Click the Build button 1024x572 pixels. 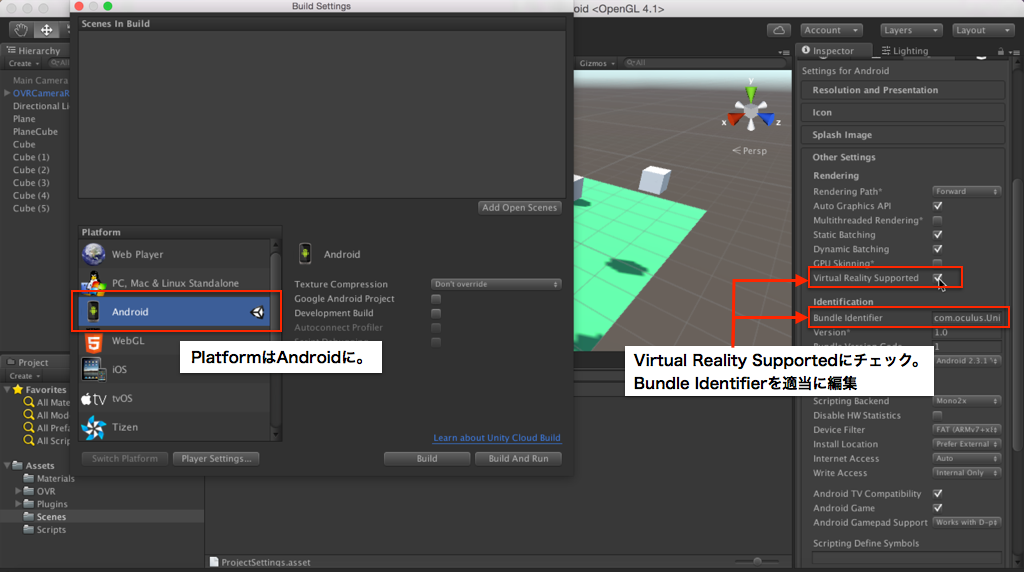click(x=426, y=458)
